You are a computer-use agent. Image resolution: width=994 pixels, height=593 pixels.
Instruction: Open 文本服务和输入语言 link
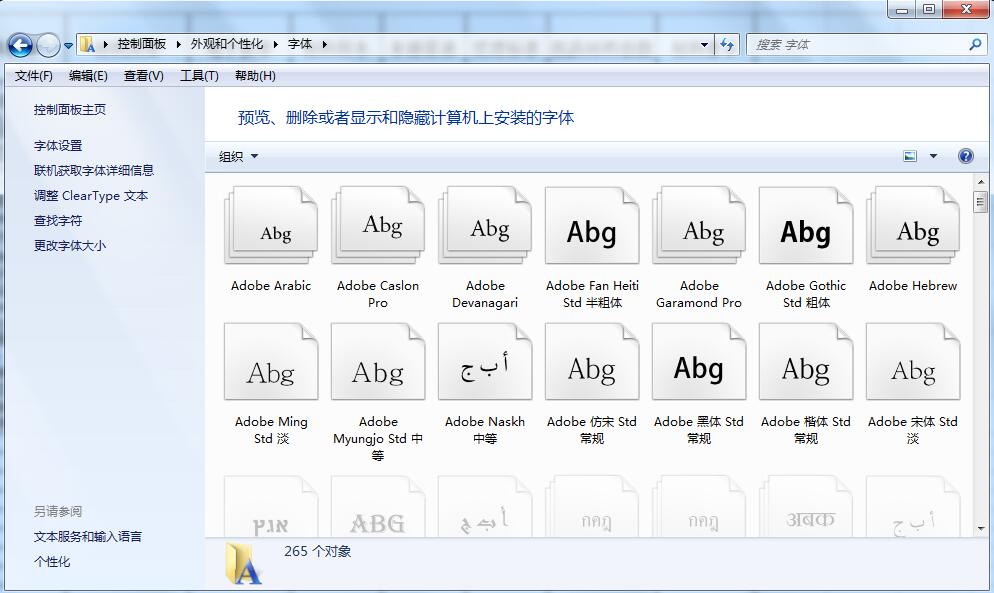(87, 537)
